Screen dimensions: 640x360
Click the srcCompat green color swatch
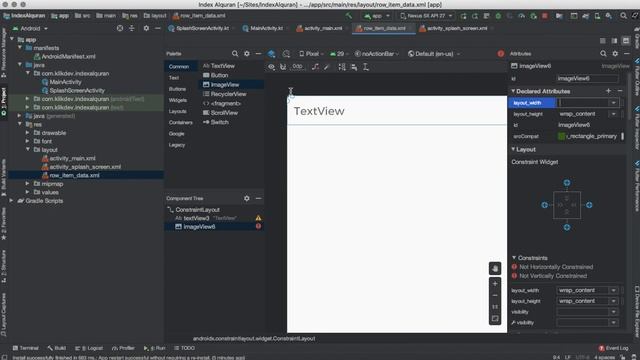tap(561, 136)
